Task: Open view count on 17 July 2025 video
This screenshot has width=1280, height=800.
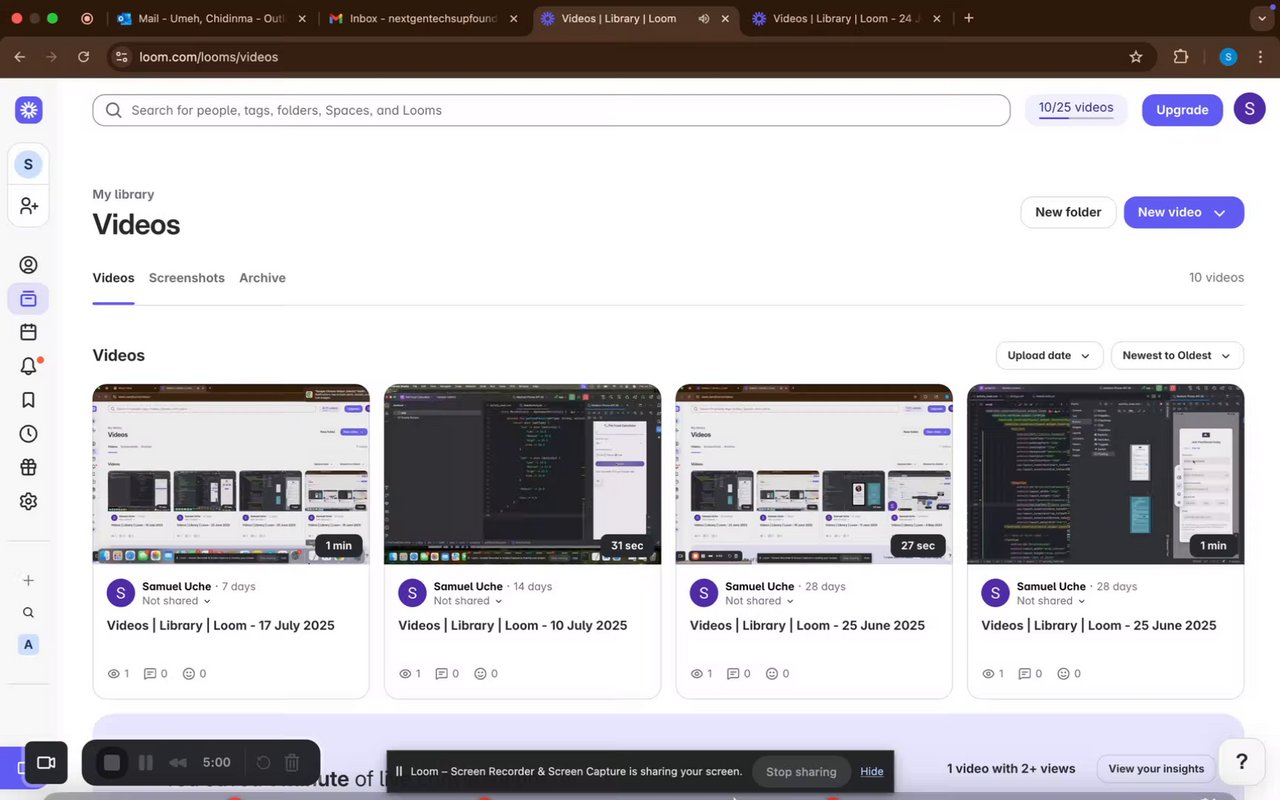Action: pyautogui.click(x=118, y=674)
